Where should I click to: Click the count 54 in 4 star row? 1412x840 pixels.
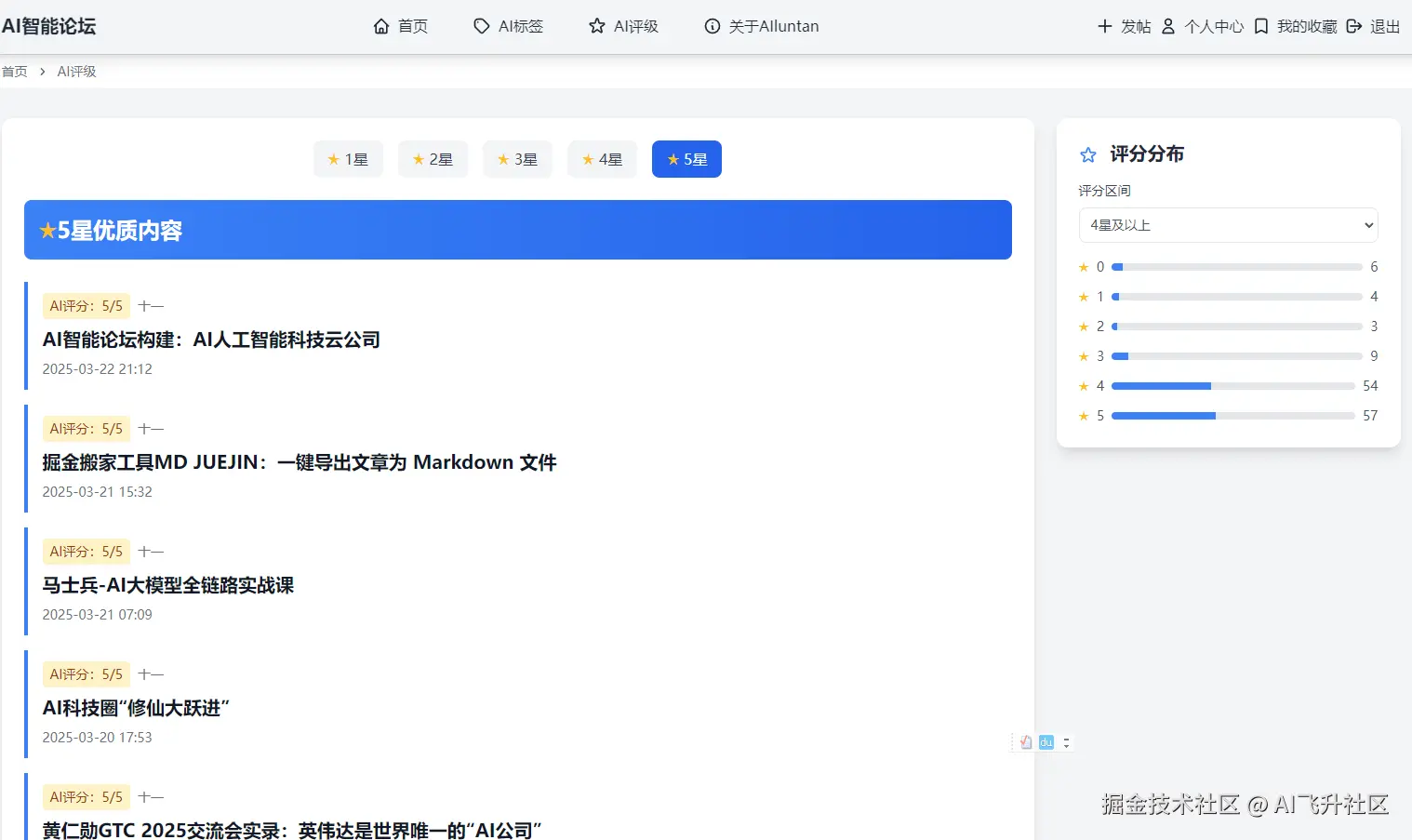(1370, 386)
